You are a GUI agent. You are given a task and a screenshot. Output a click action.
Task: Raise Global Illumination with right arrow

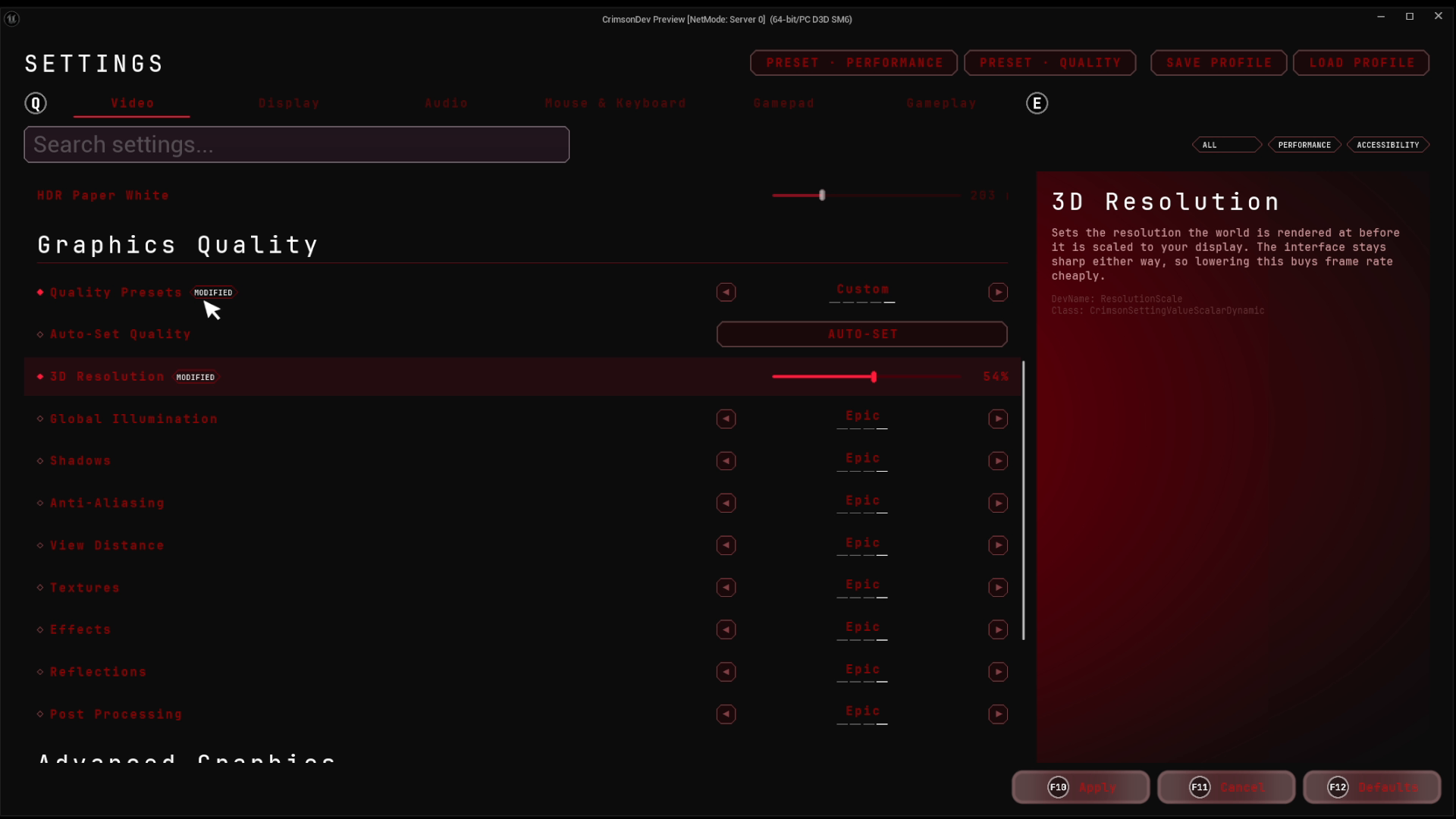coord(998,419)
